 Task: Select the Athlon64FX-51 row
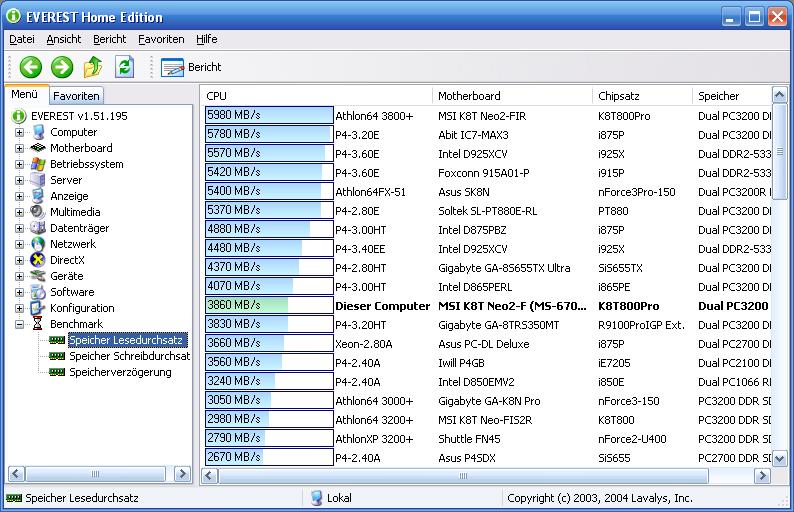click(488, 192)
